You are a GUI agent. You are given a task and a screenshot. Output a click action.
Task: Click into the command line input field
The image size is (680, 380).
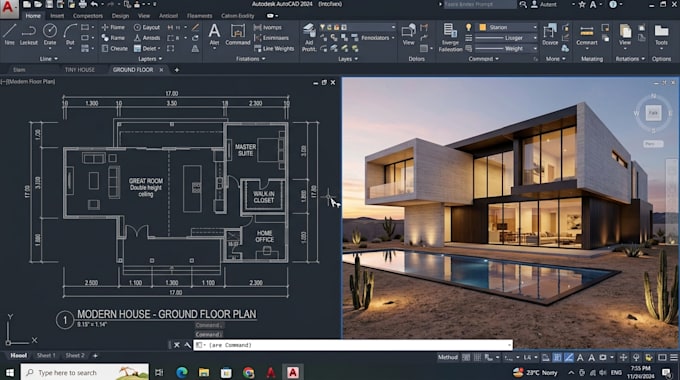(x=353, y=345)
